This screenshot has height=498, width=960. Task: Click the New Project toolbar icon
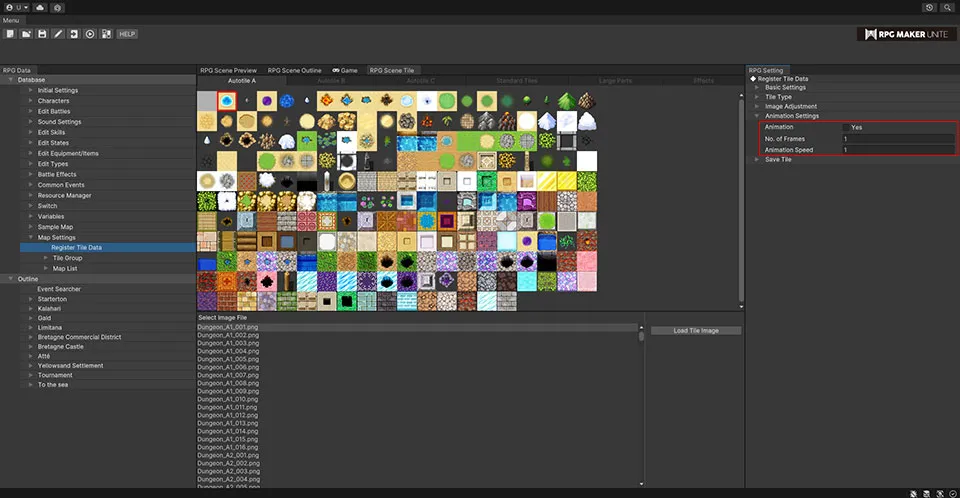coord(10,34)
